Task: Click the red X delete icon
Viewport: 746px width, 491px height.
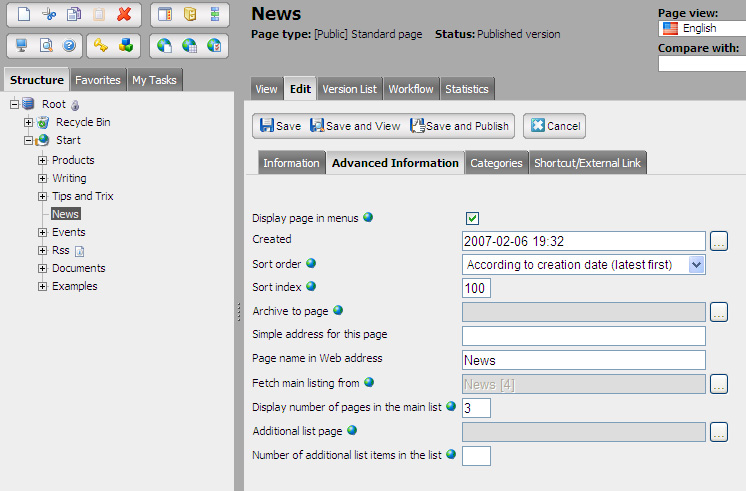Action: point(124,14)
